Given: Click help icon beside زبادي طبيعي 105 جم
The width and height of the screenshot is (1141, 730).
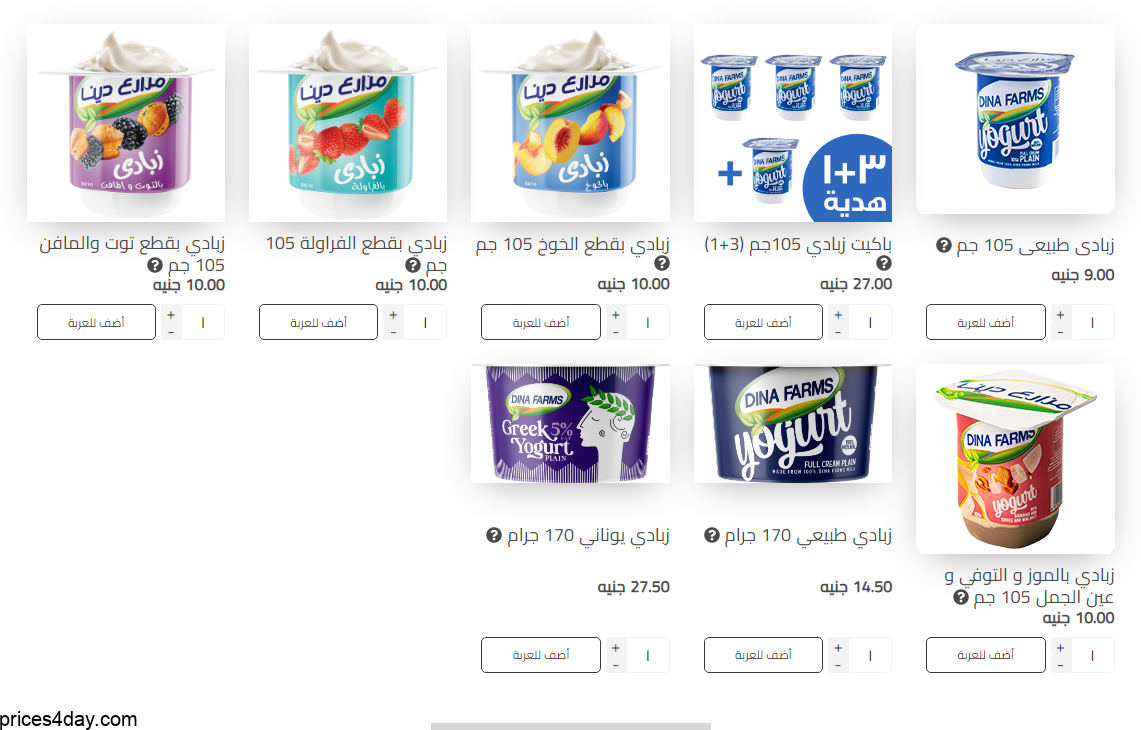Looking at the screenshot, I should (943, 245).
